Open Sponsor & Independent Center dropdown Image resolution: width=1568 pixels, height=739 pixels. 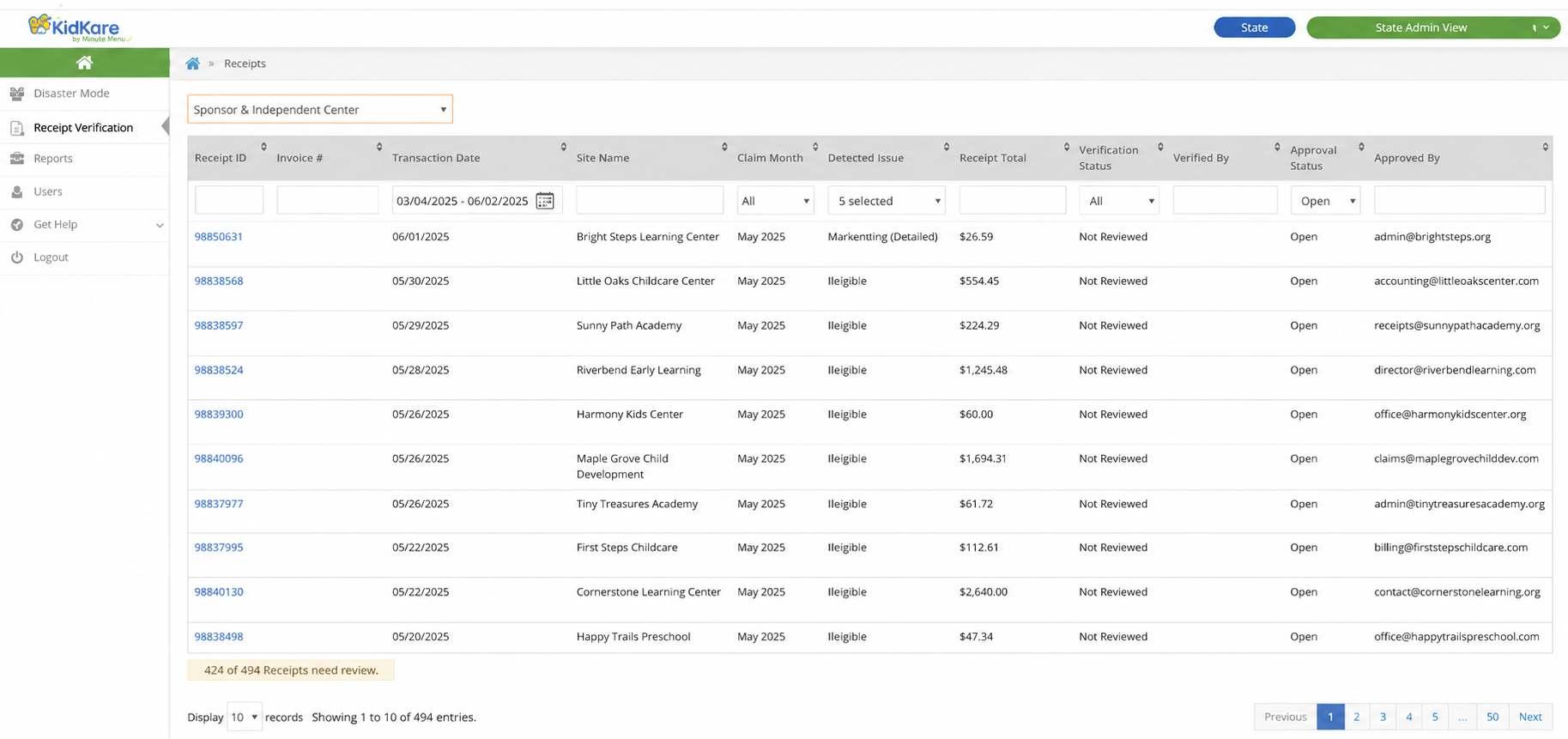pos(320,109)
